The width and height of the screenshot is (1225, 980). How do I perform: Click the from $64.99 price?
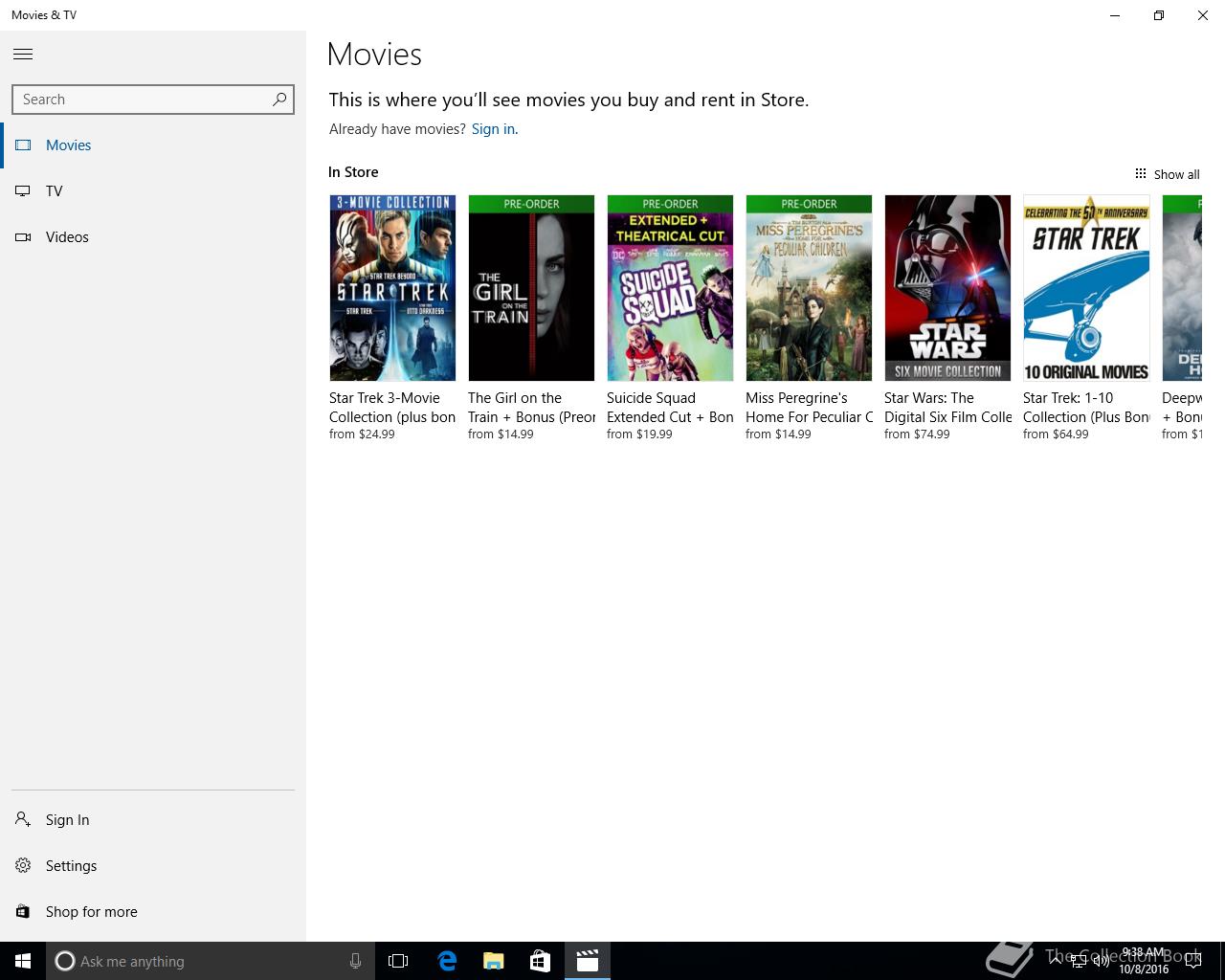point(1056,434)
